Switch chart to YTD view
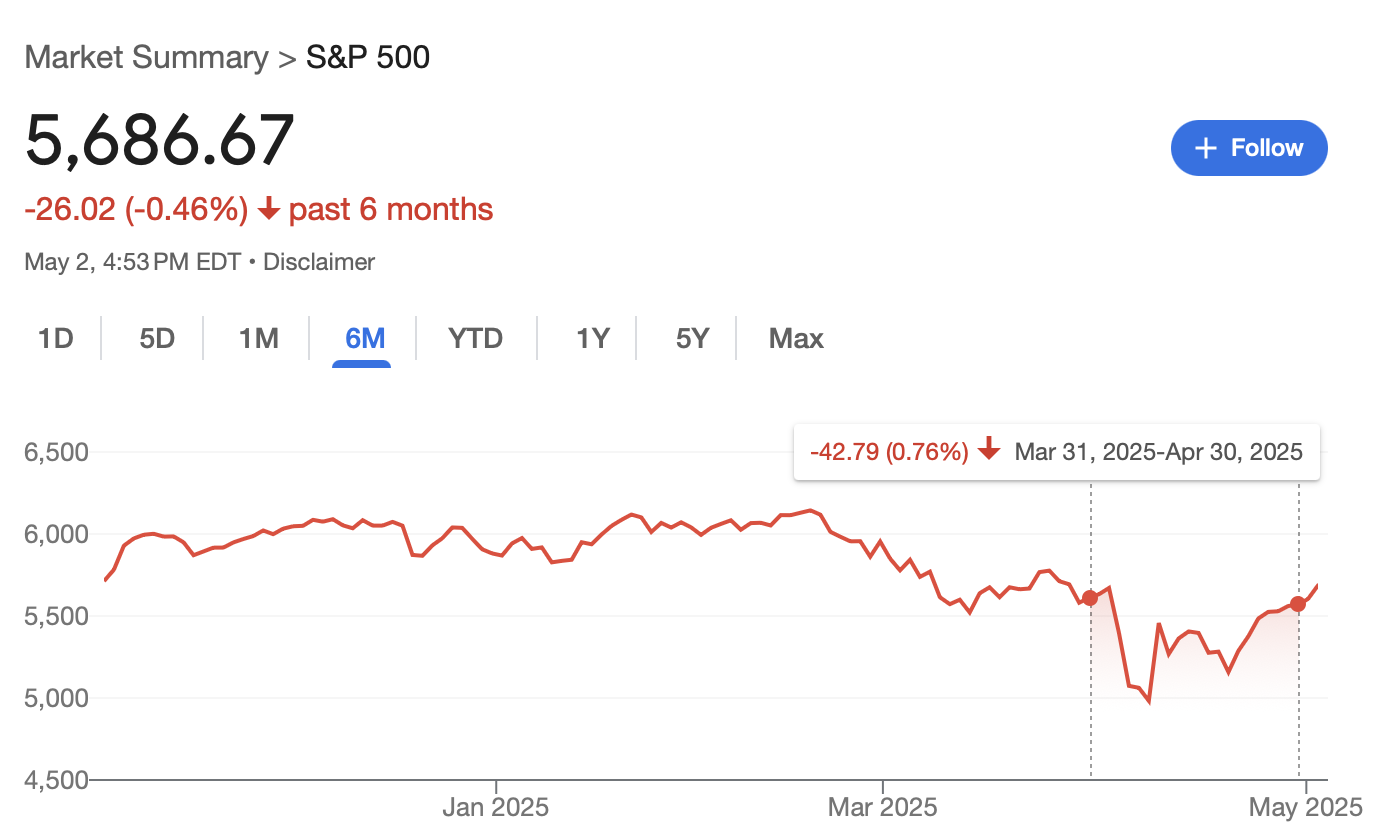The width and height of the screenshot is (1388, 838). (x=475, y=338)
